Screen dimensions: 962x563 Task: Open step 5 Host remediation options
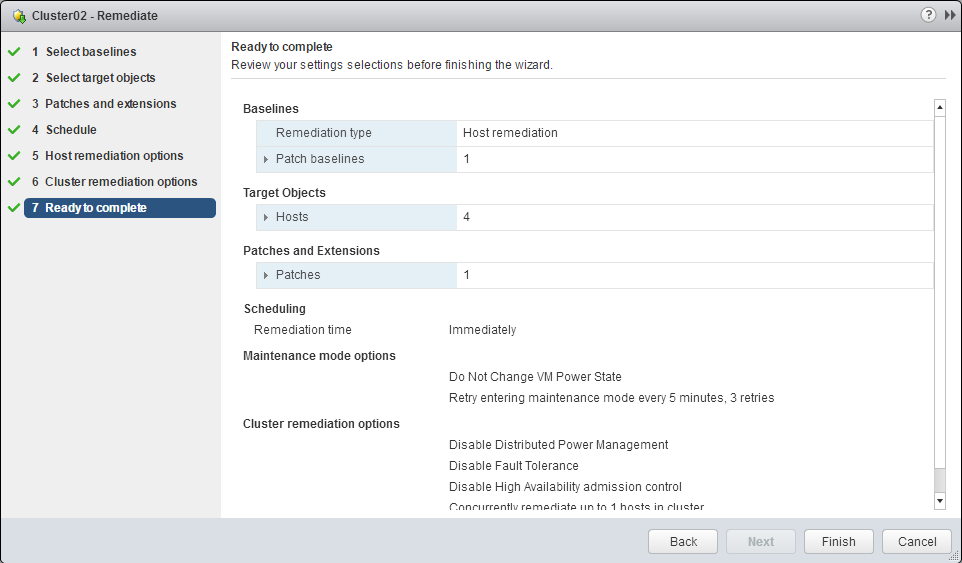click(x=114, y=156)
